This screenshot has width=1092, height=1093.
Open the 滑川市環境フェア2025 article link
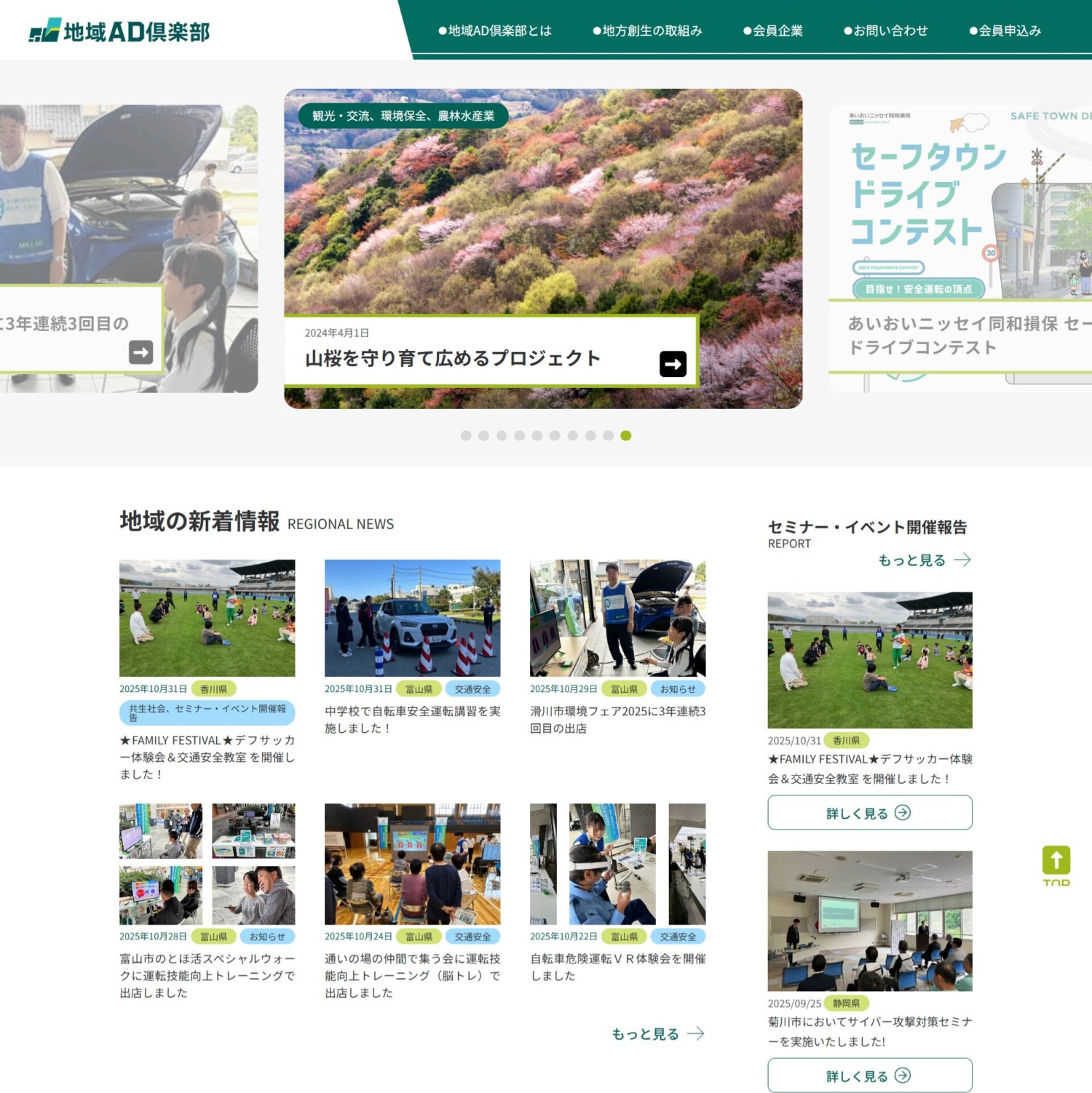point(617,720)
